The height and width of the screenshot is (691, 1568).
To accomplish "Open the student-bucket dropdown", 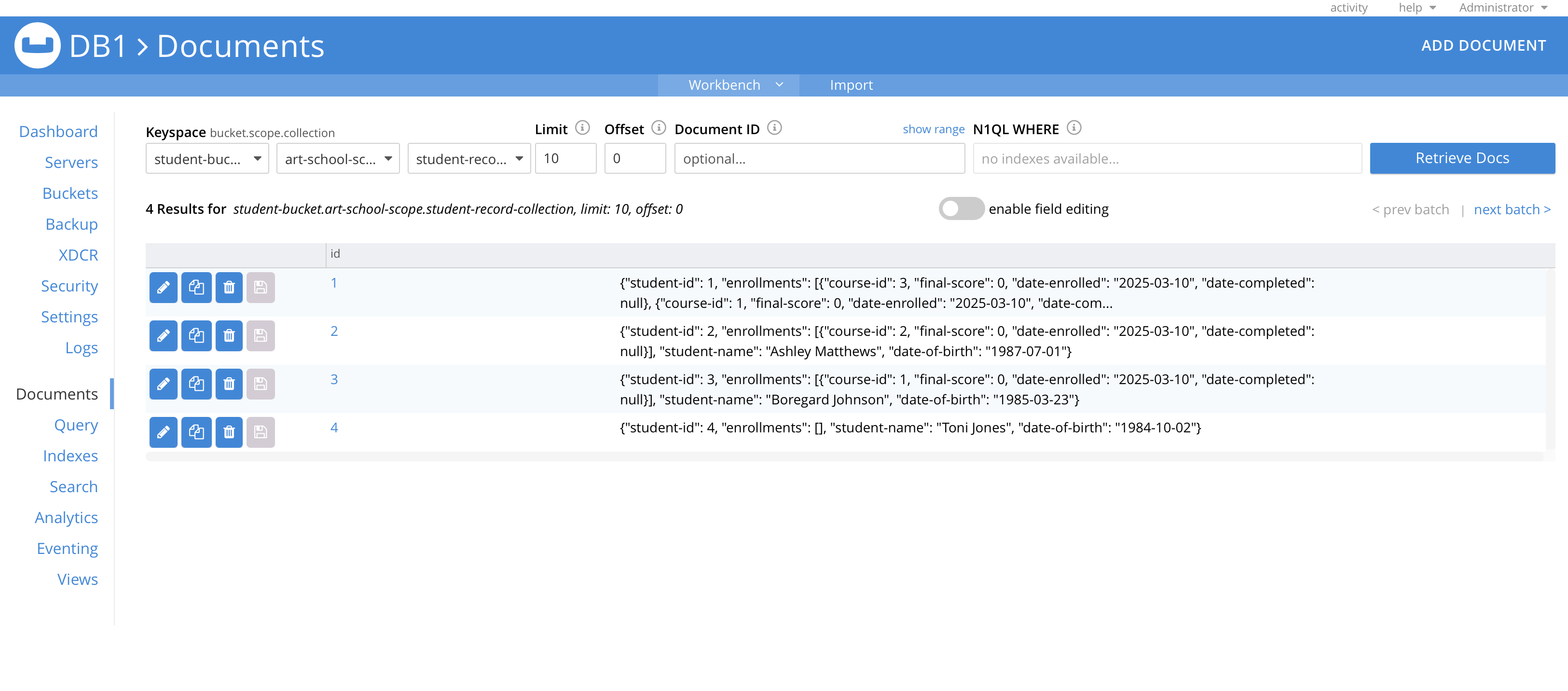I will (206, 158).
